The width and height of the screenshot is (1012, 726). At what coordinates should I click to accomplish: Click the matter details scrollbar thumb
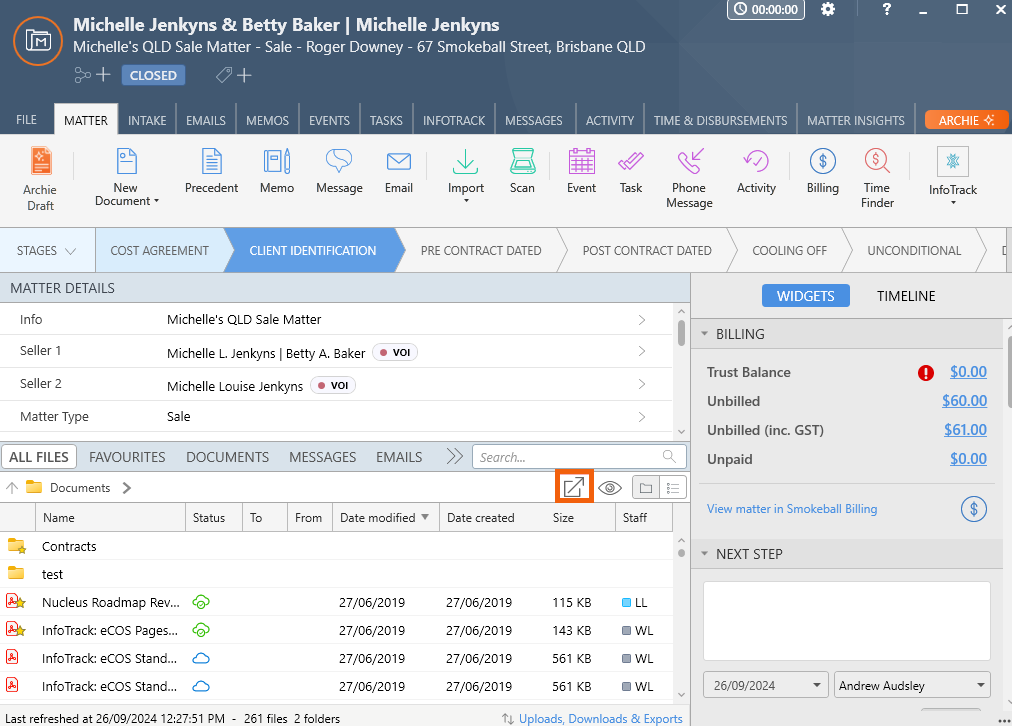[682, 332]
